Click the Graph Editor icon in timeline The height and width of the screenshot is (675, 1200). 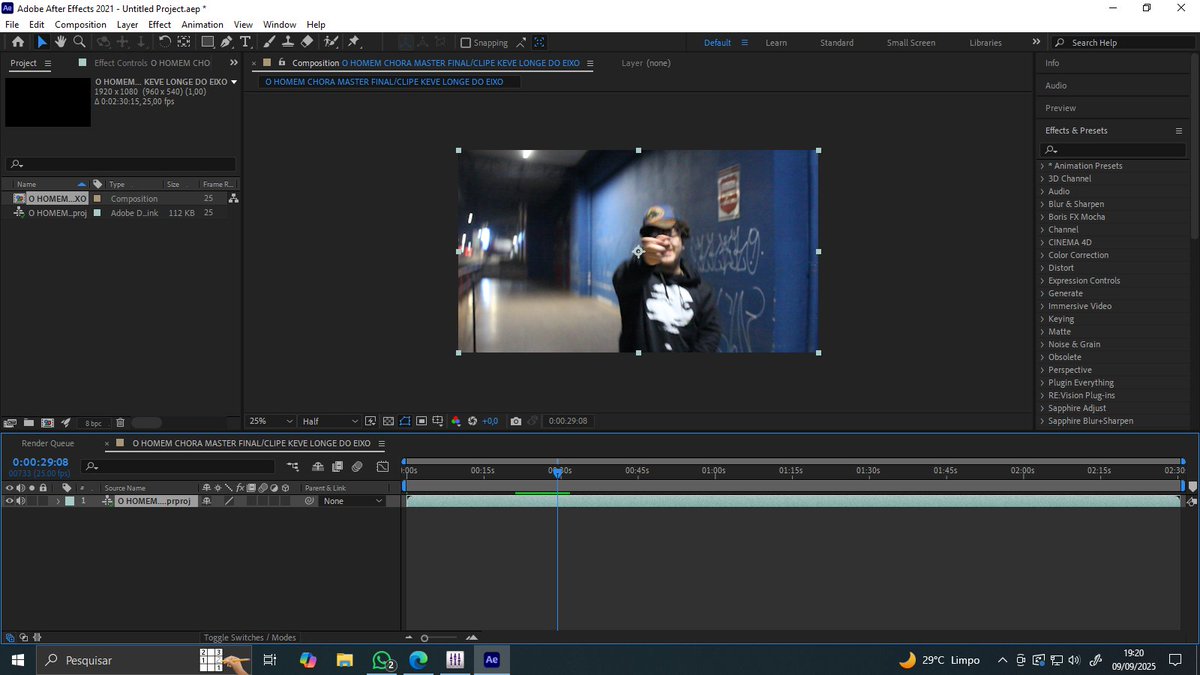[382, 467]
